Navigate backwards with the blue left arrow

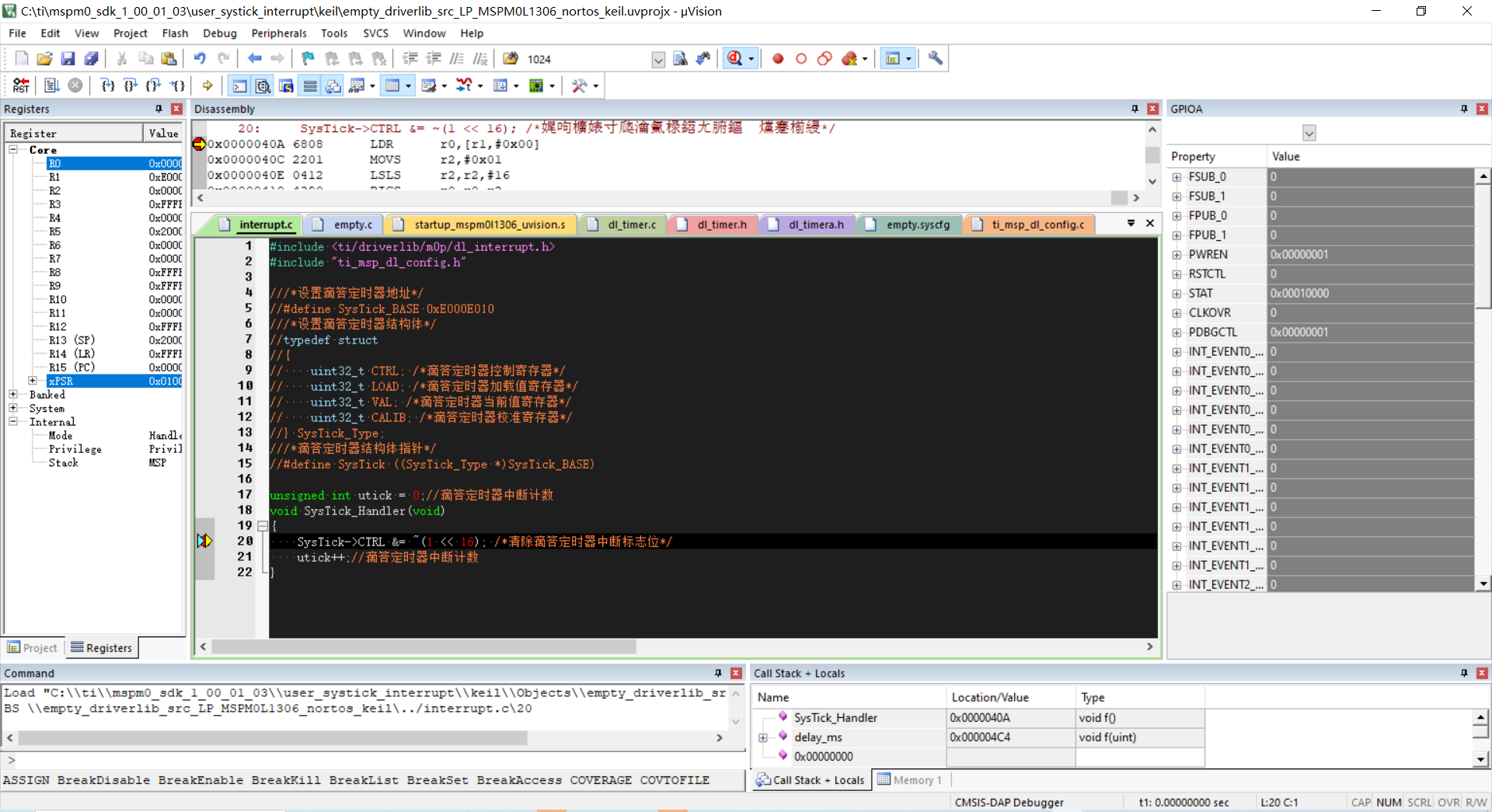[x=254, y=58]
